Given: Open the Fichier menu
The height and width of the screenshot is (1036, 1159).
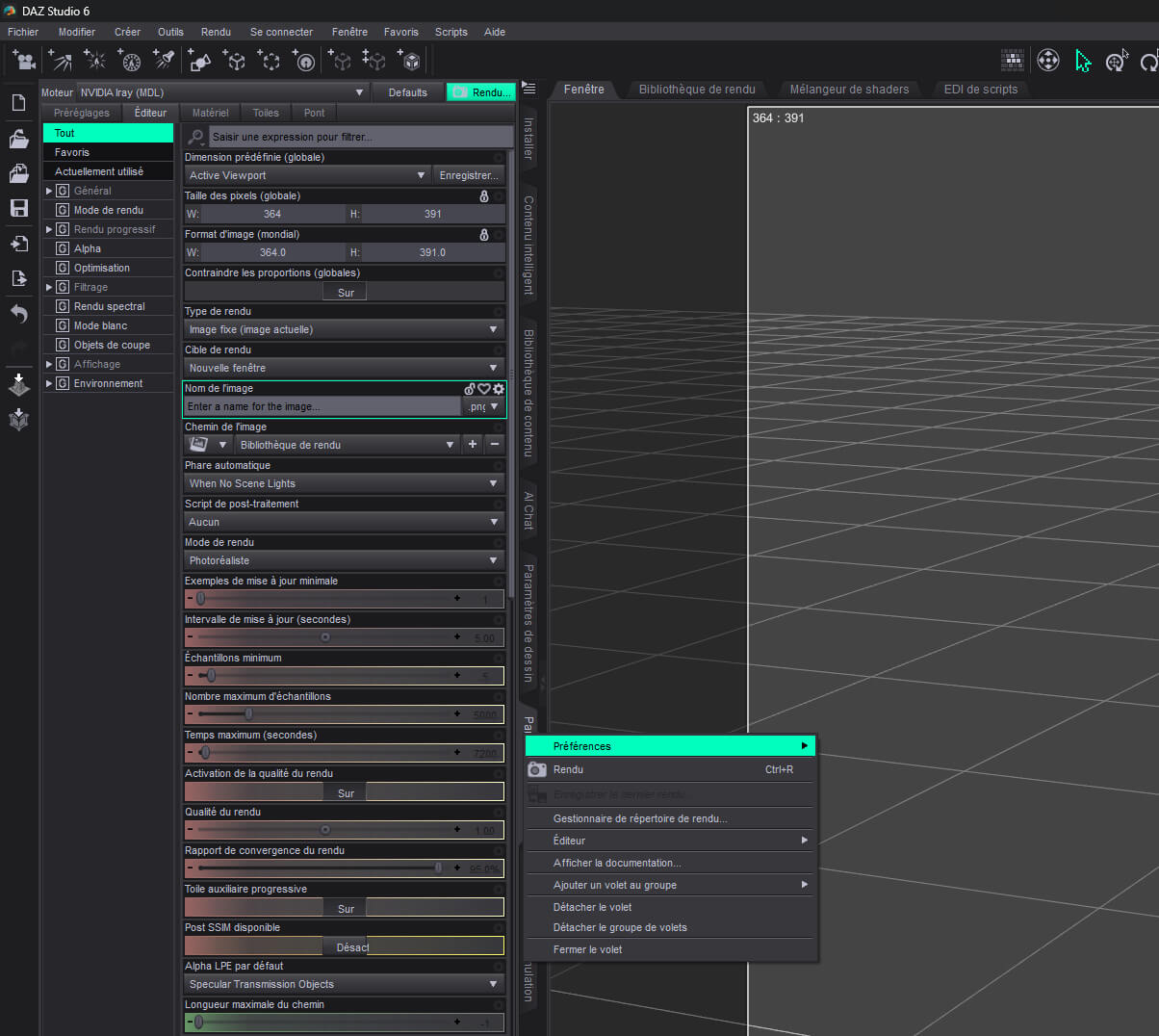Looking at the screenshot, I should (x=23, y=32).
